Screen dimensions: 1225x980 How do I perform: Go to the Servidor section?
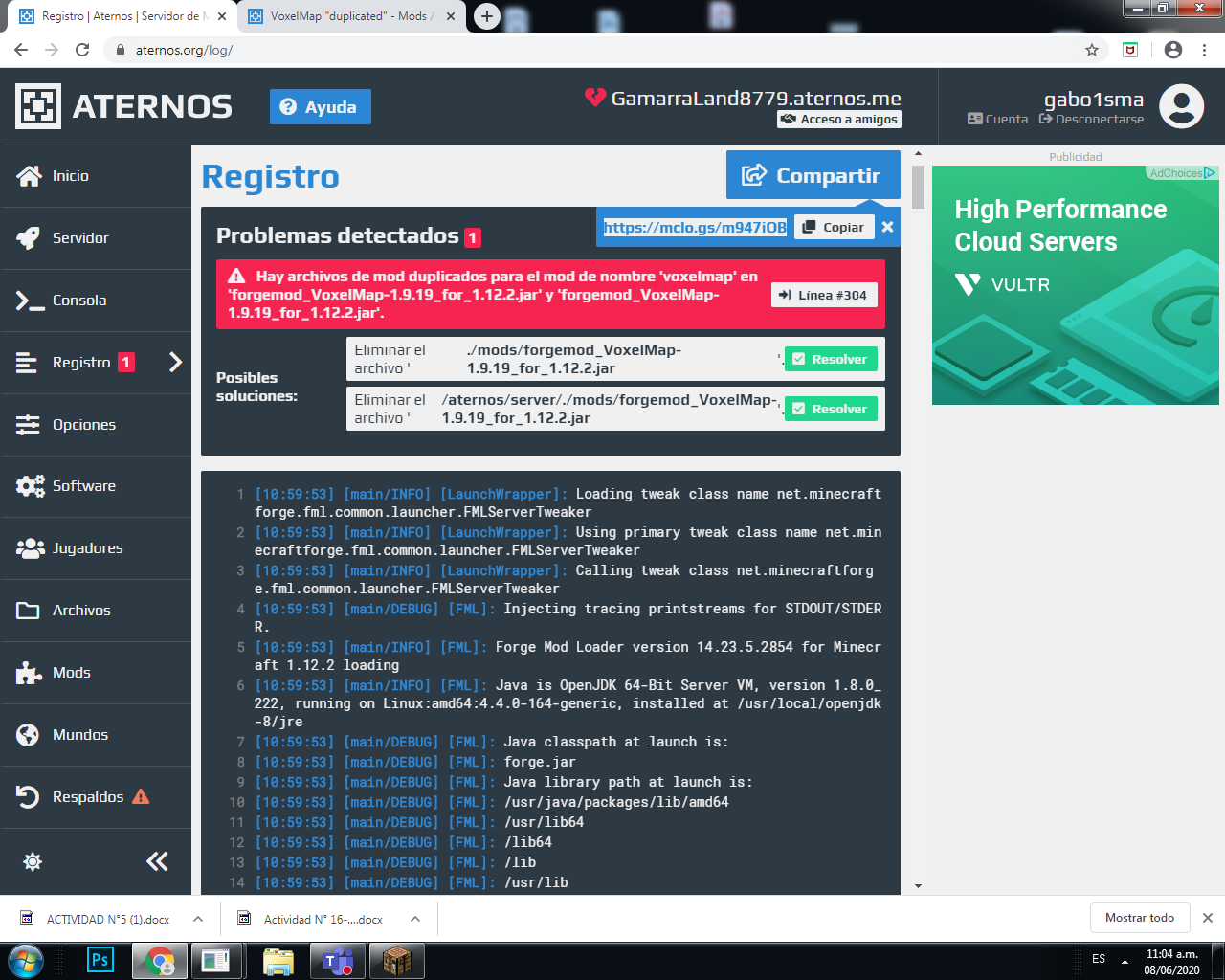click(x=96, y=238)
